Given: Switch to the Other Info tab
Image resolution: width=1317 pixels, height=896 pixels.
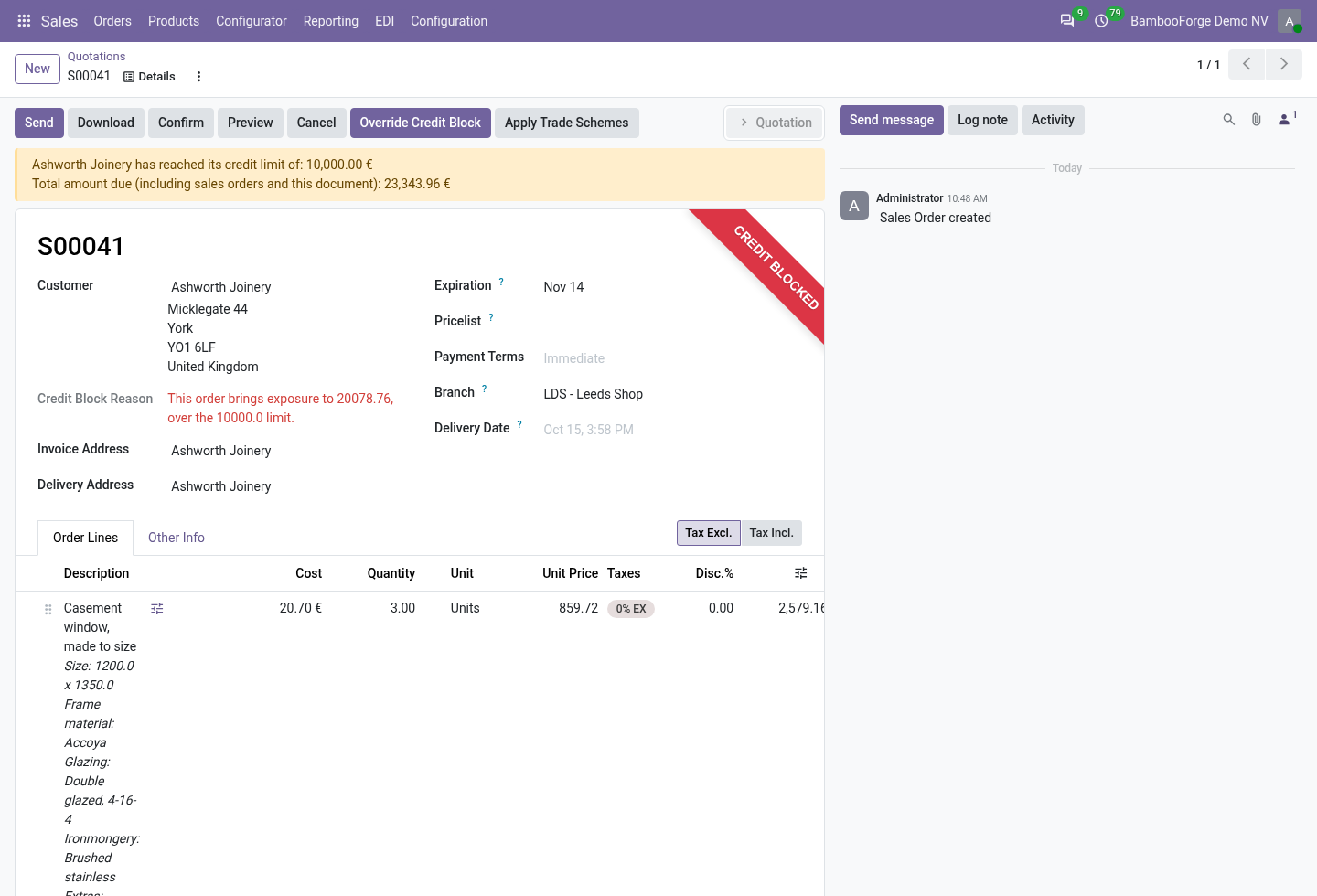Looking at the screenshot, I should click(177, 538).
